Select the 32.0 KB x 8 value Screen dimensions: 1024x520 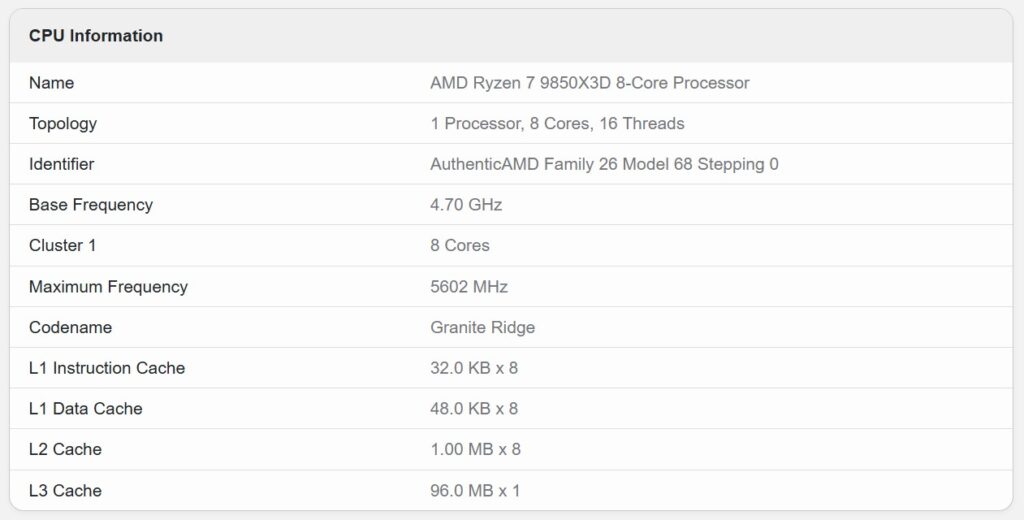(x=474, y=368)
